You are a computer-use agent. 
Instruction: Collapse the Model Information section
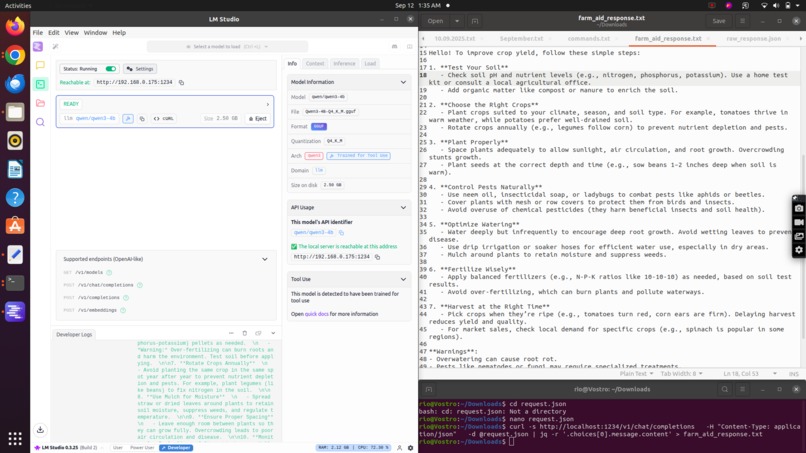click(x=403, y=82)
